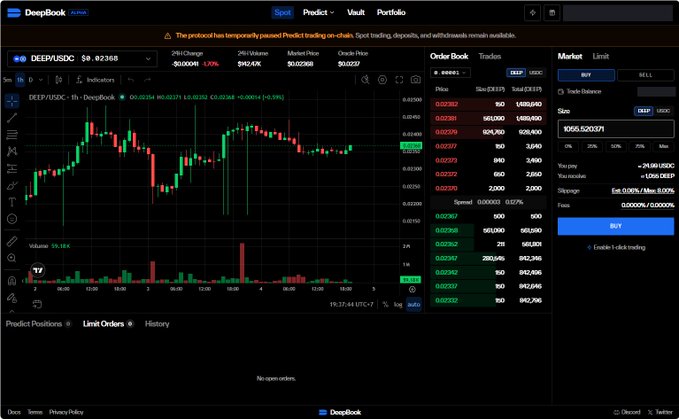Select the SELL side toggle

pyautogui.click(x=645, y=75)
